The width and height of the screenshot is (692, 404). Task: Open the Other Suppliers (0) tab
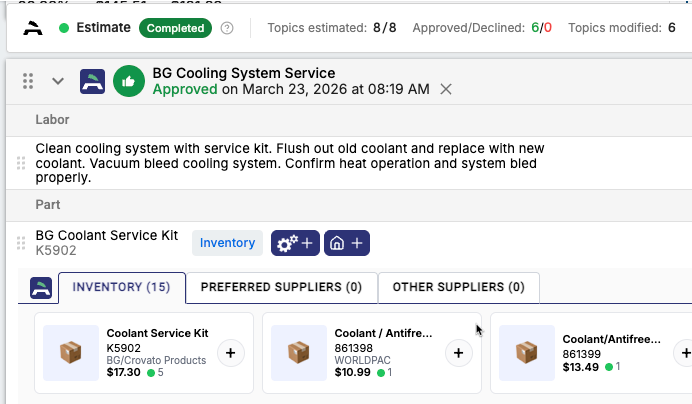(458, 288)
